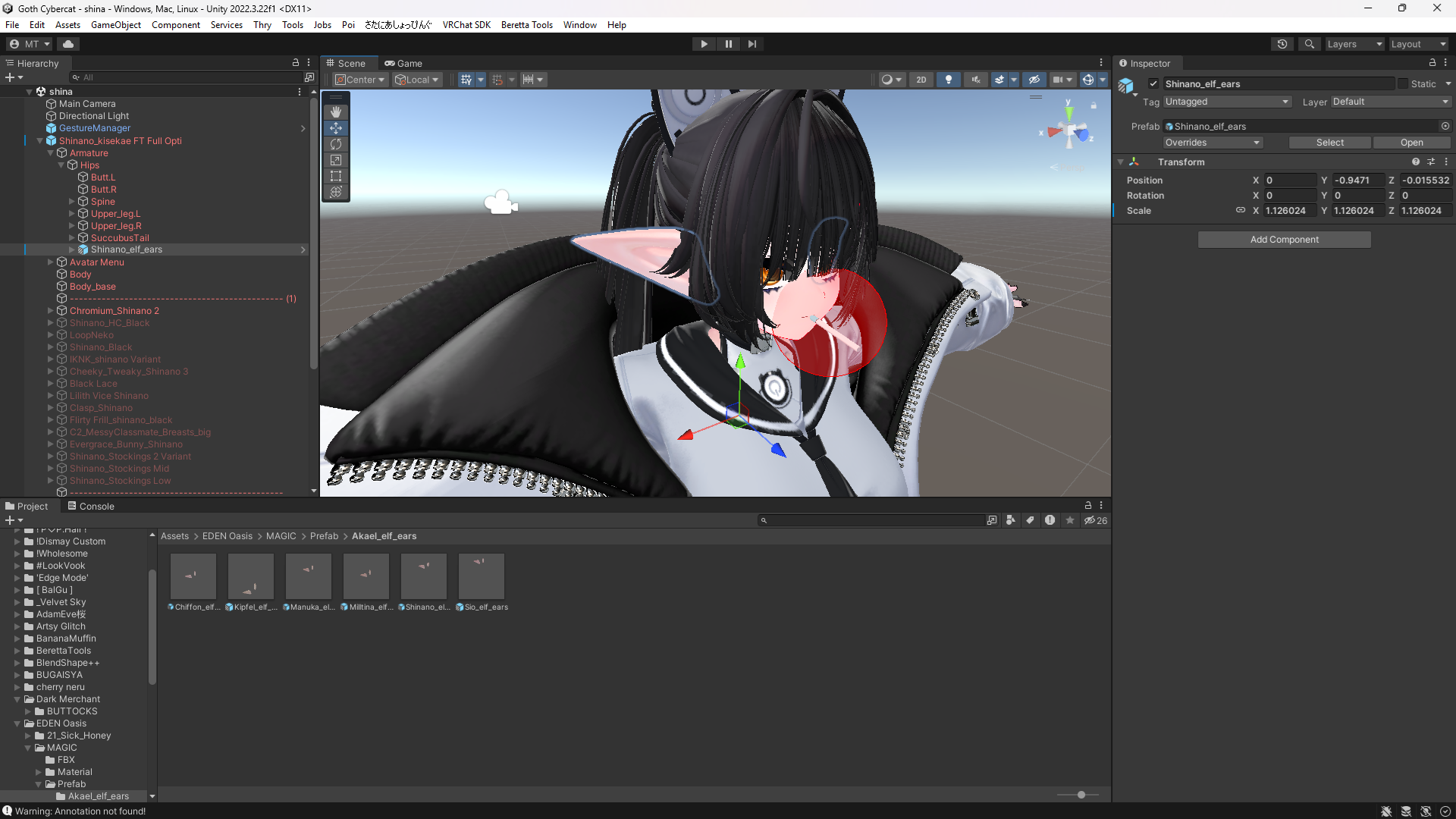
Task: Select the Rect transform tool
Action: tap(336, 176)
